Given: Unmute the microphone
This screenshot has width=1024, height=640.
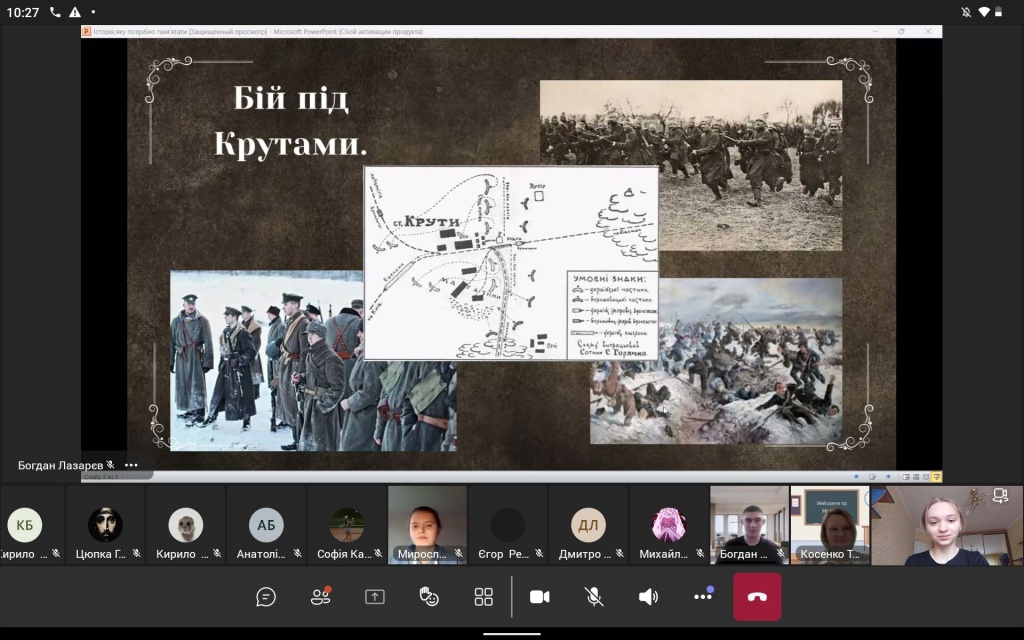Looking at the screenshot, I should 594,597.
